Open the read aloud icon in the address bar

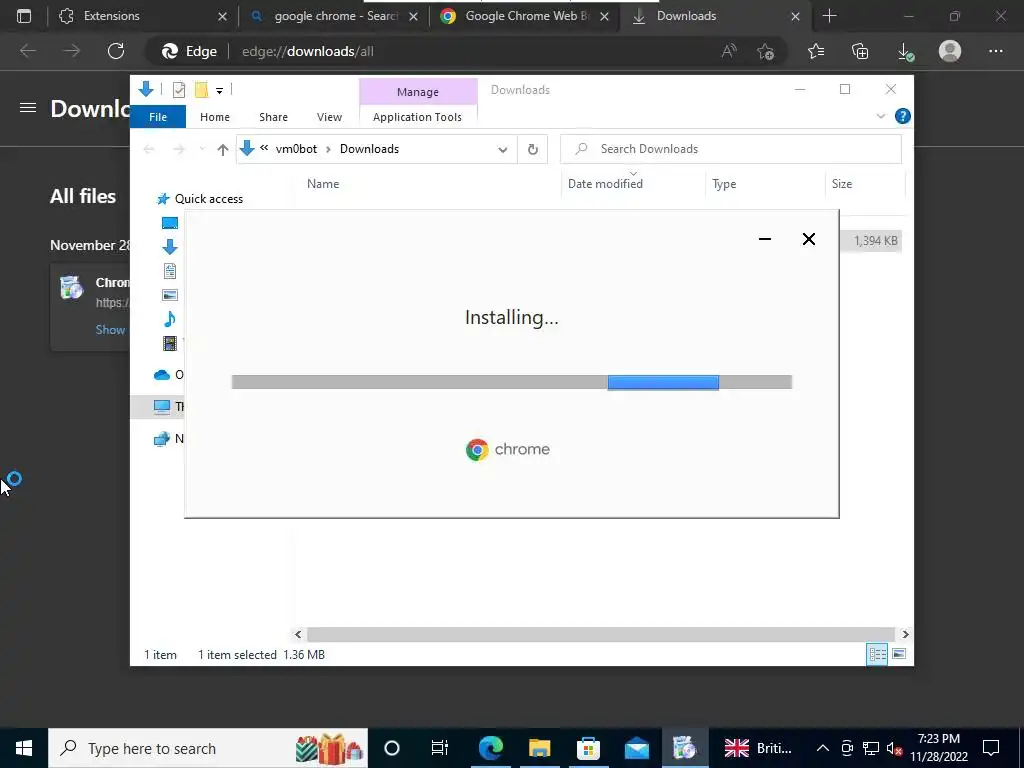click(729, 51)
